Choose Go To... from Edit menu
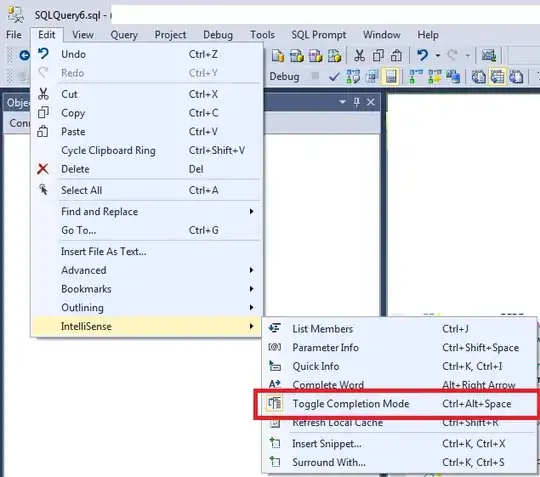 pos(147,230)
